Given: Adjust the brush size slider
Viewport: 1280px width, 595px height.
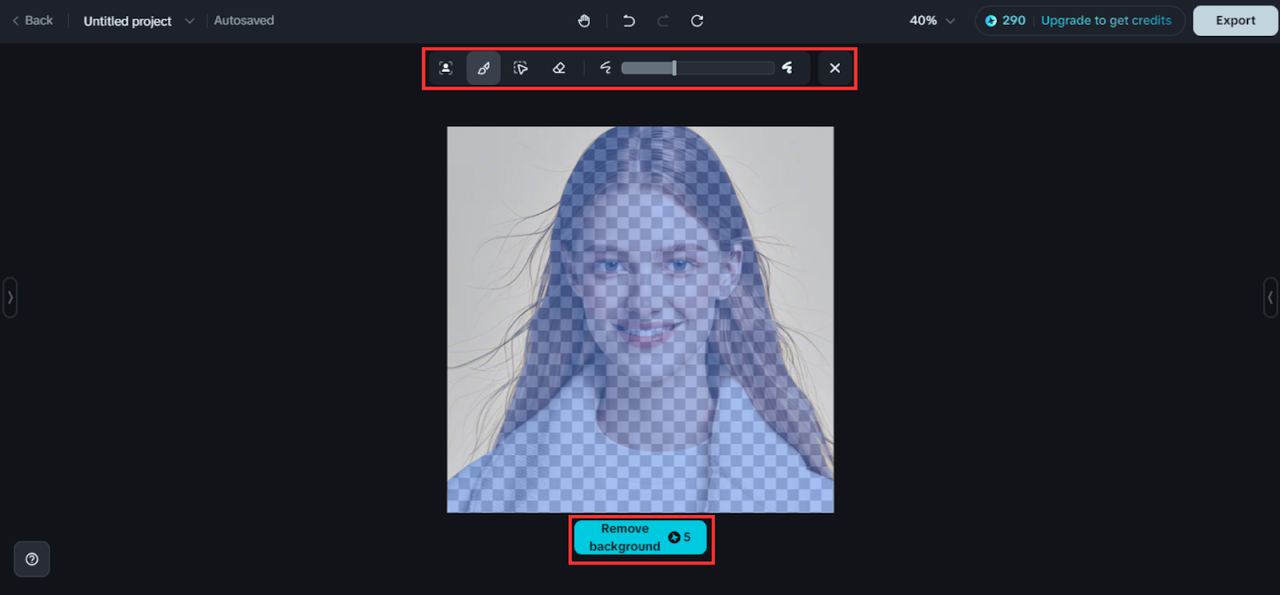Looking at the screenshot, I should pyautogui.click(x=698, y=68).
